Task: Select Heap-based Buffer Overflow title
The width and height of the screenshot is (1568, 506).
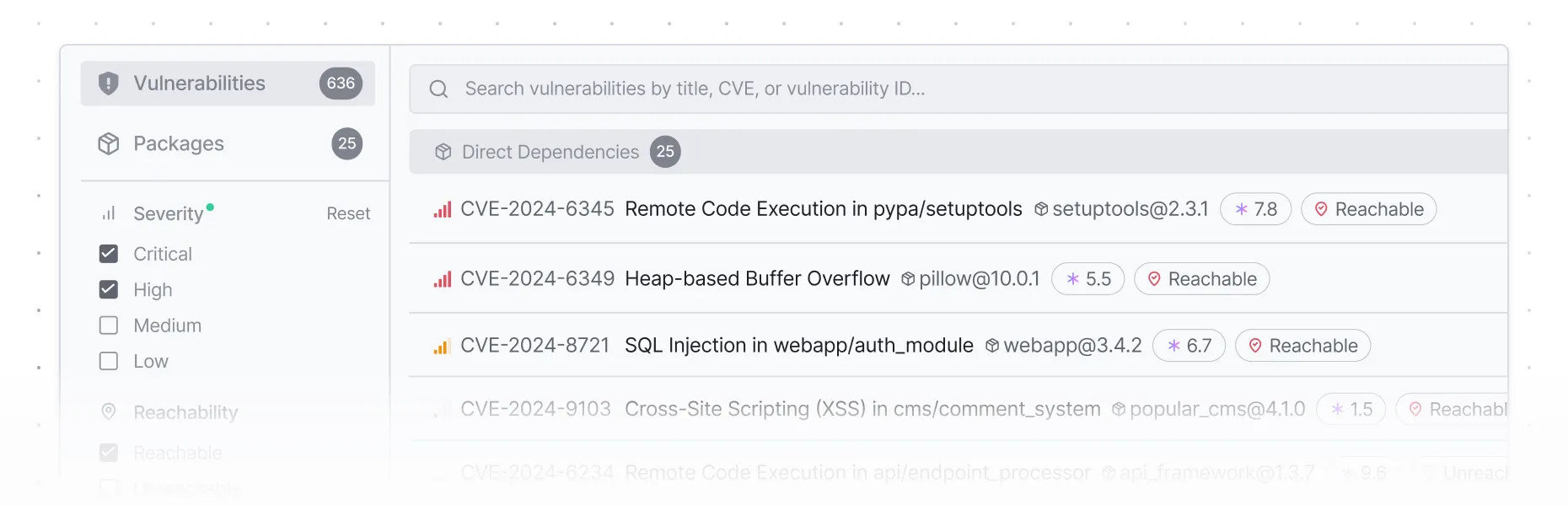Action: click(757, 279)
